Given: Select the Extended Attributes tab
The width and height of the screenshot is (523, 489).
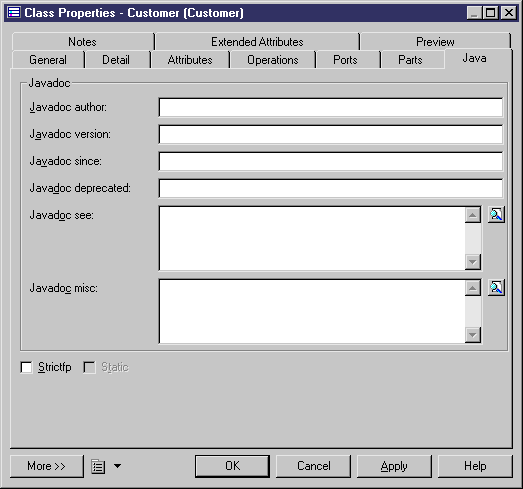Looking at the screenshot, I should [257, 42].
